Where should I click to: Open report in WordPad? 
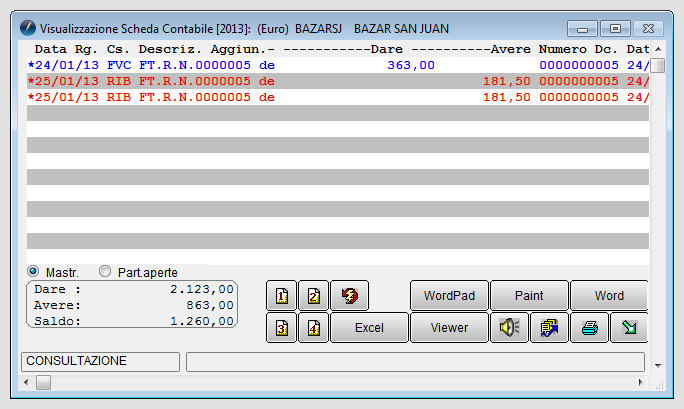449,296
